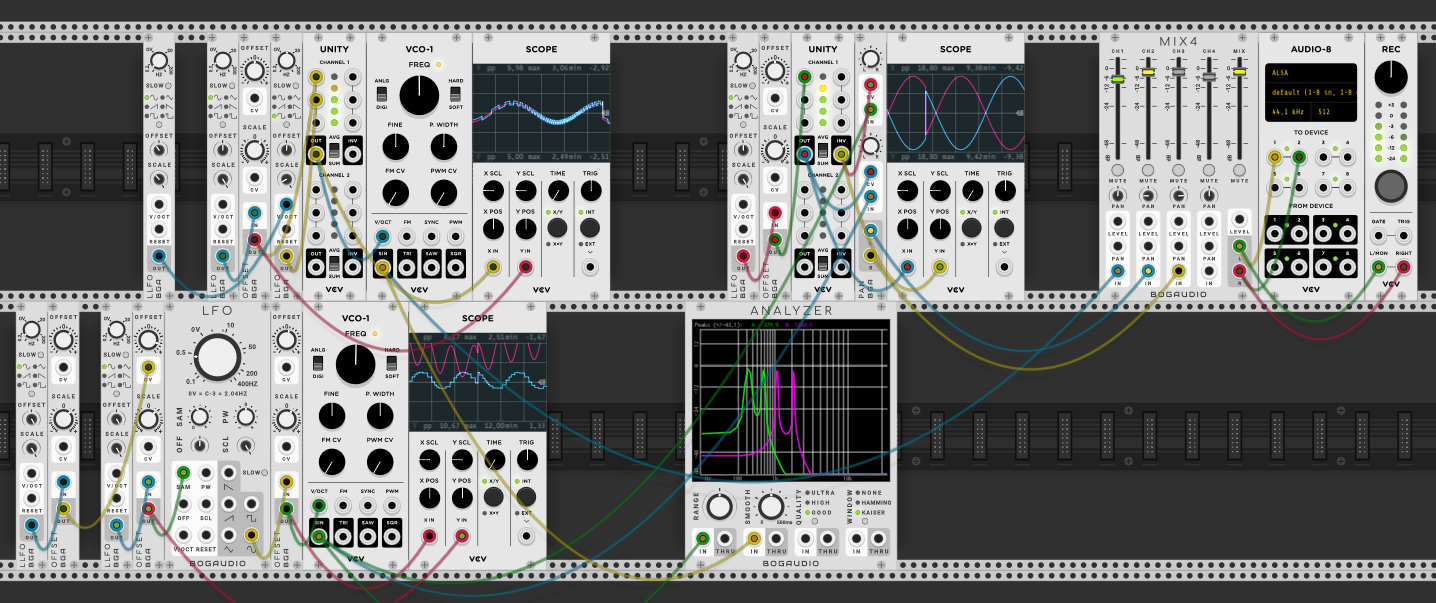Click the REC module L/MON input jack
Screen dimensions: 1436x603
[x=1379, y=267]
